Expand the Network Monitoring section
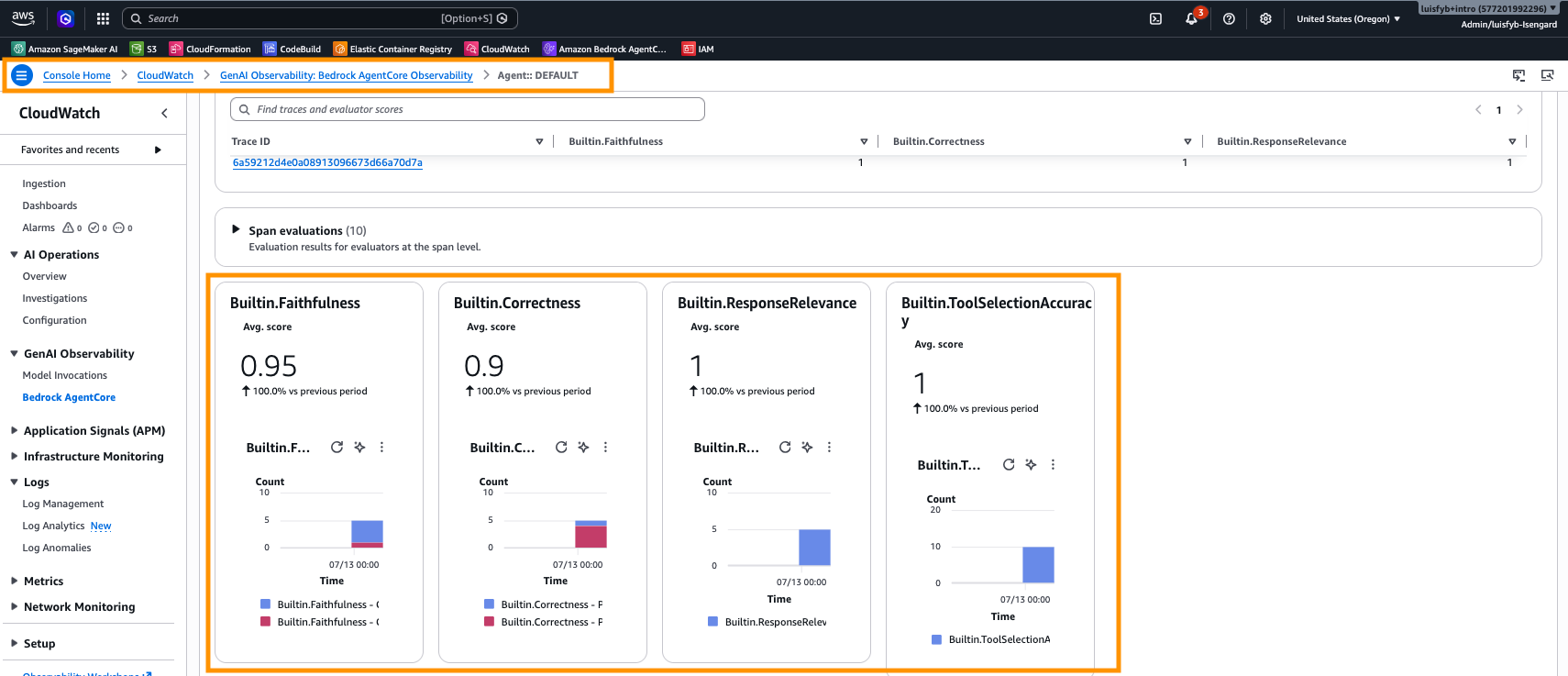This screenshot has height=676, width=1568. click(14, 606)
